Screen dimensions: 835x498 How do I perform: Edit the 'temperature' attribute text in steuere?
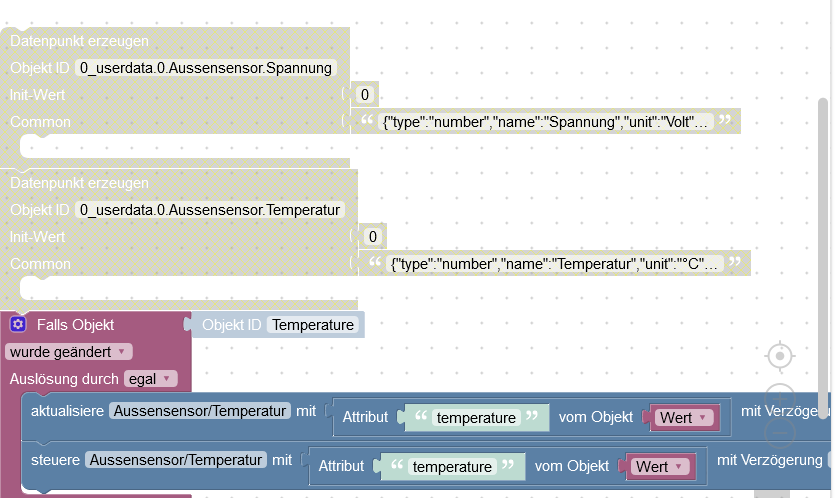(x=452, y=467)
